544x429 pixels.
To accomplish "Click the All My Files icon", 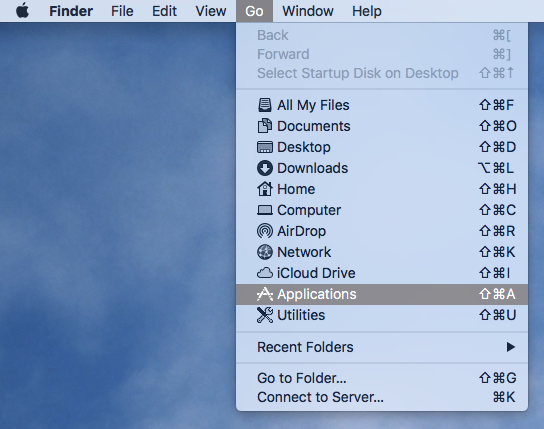I will (x=265, y=105).
